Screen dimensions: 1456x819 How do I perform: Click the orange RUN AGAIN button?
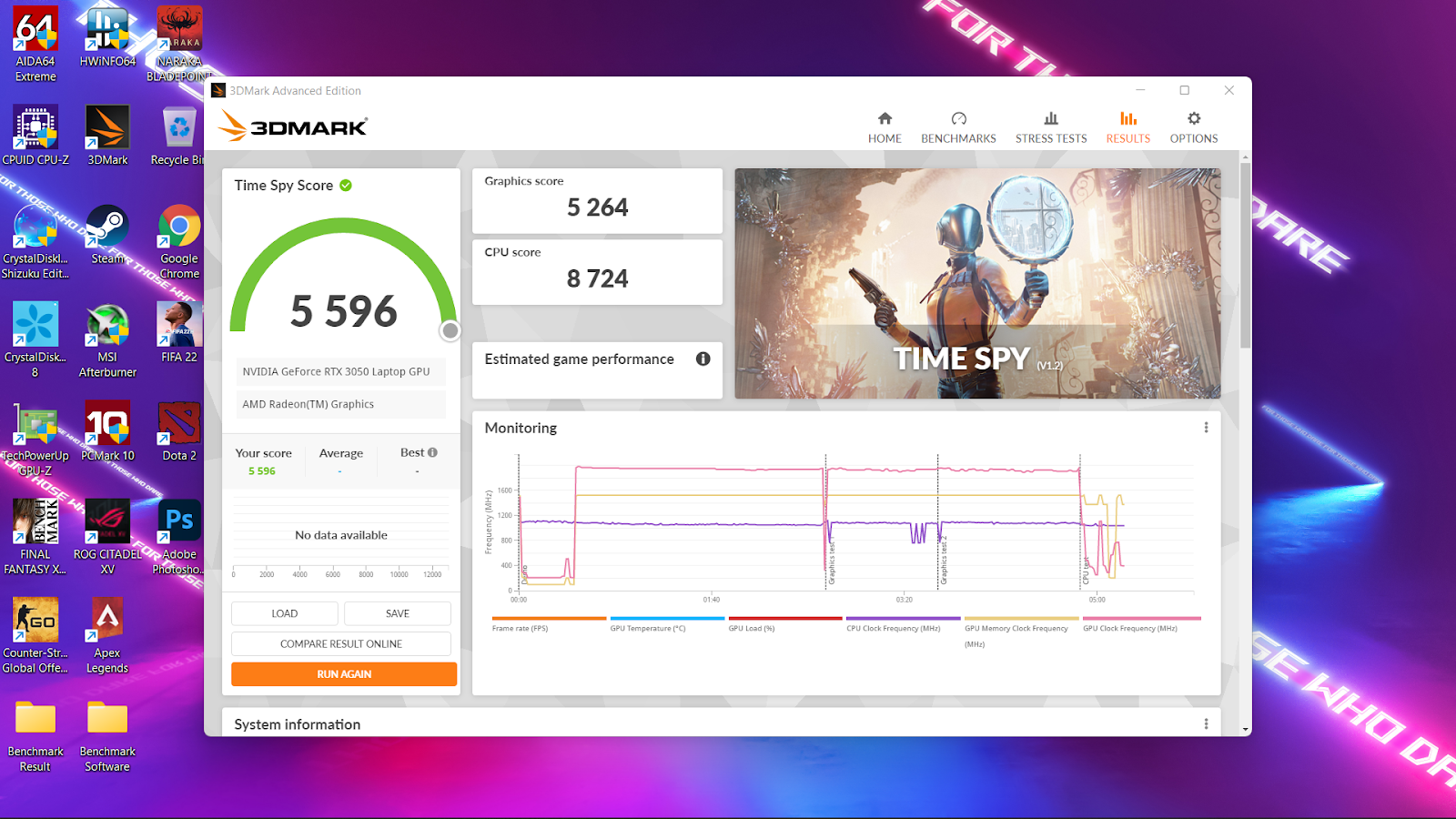[344, 674]
